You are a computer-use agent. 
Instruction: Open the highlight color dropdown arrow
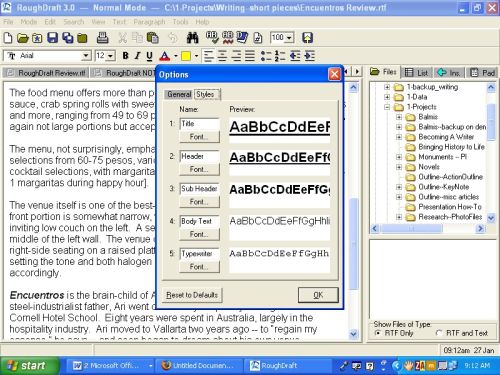[196, 56]
